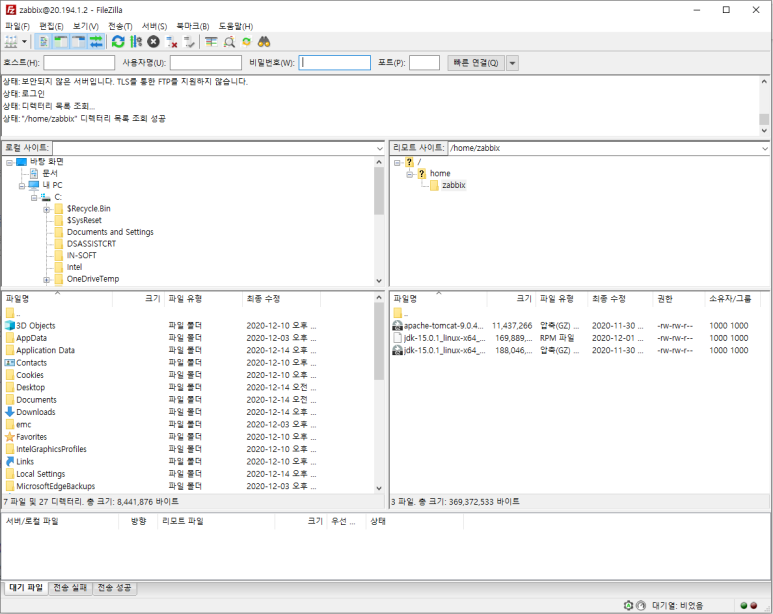Collapse the remote home tree node
The height and width of the screenshot is (614, 773).
[409, 174]
